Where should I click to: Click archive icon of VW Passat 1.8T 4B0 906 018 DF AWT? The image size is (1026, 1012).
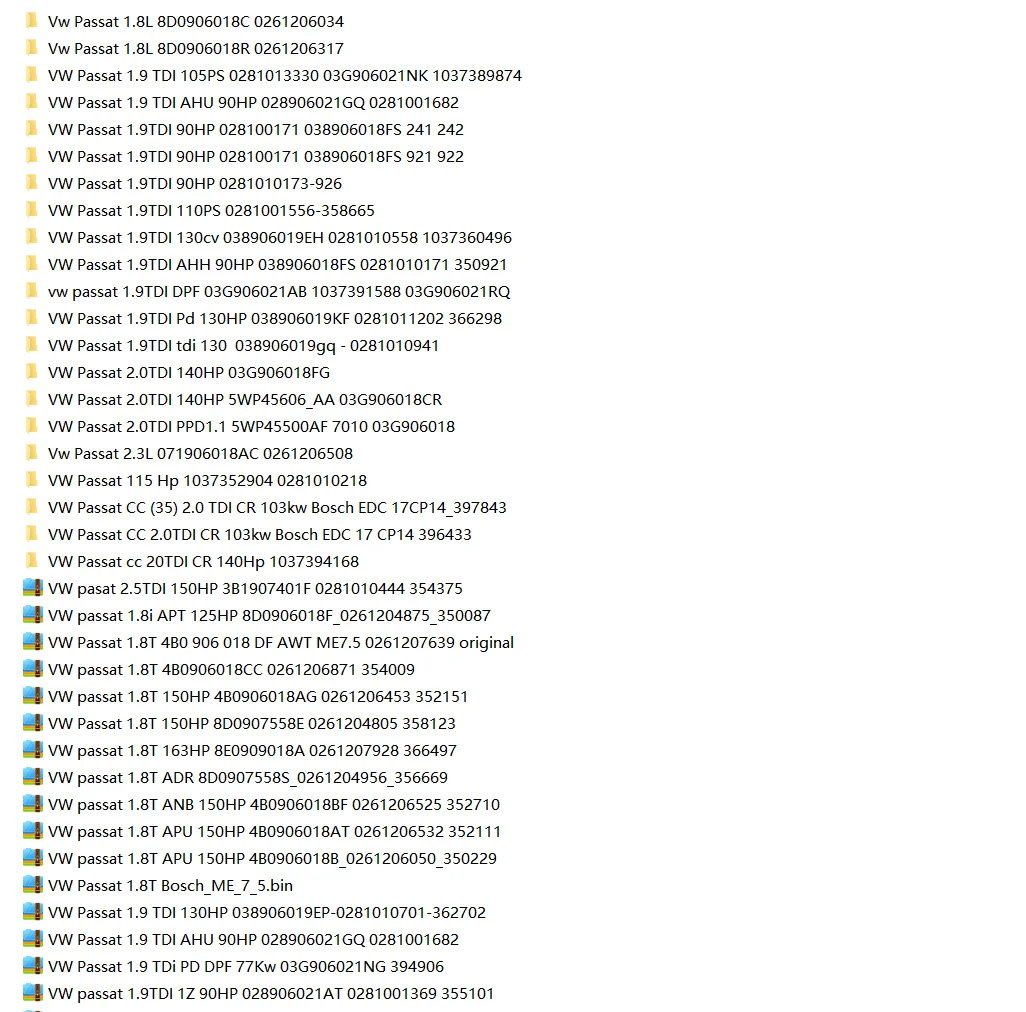point(33,642)
